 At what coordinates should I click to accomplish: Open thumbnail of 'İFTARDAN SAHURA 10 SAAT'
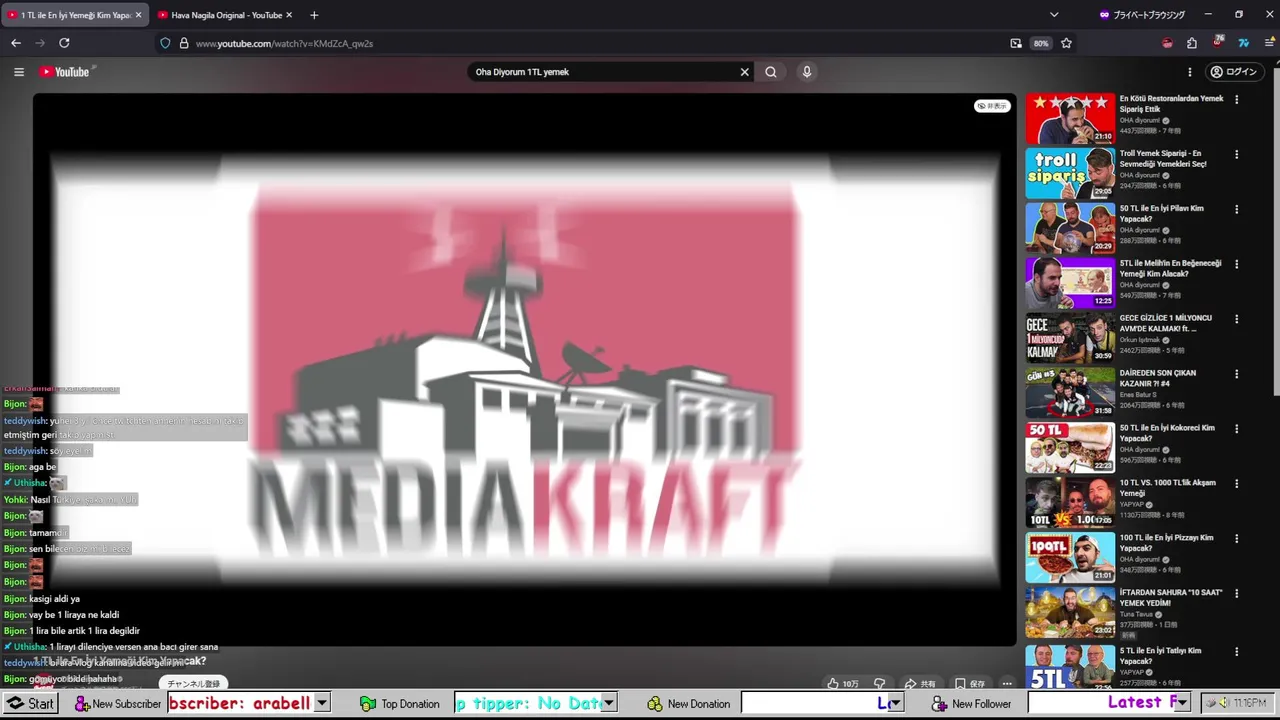click(1070, 611)
